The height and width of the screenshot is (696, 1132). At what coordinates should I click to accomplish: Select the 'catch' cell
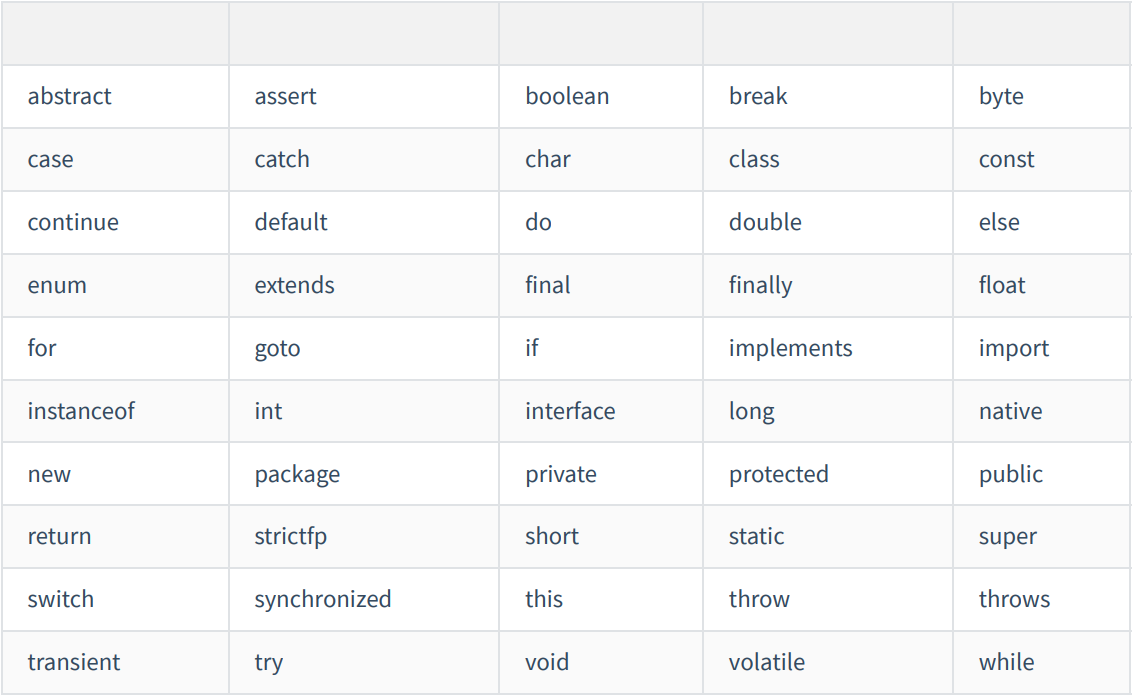(282, 160)
